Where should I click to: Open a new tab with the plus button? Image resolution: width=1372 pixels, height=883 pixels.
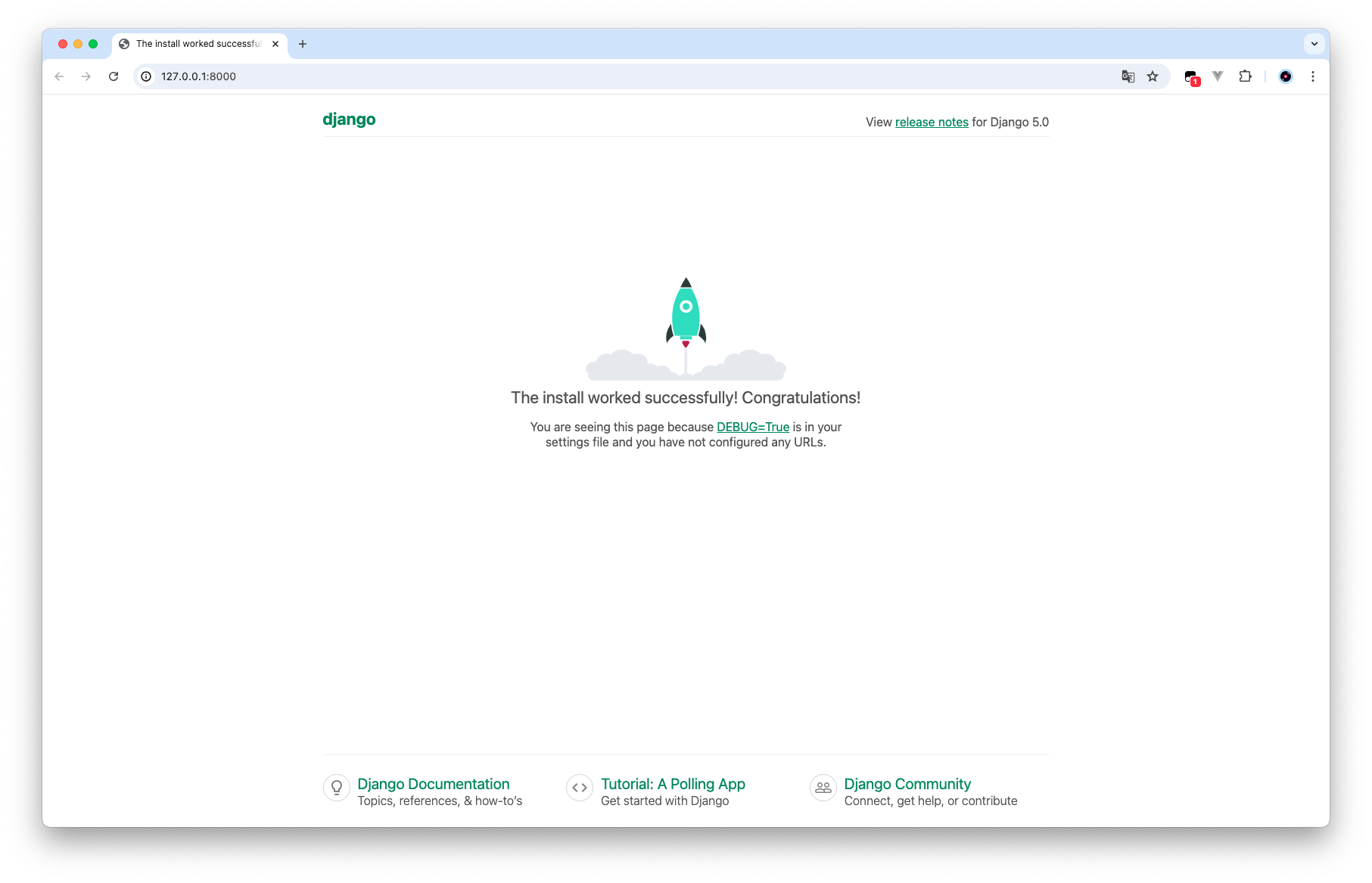pos(303,44)
